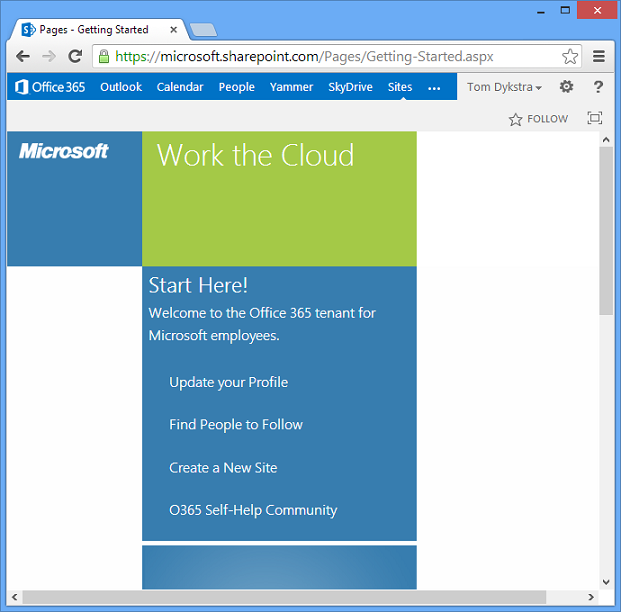Expand the ellipsis more-links menu
621x612 pixels.
tap(434, 88)
